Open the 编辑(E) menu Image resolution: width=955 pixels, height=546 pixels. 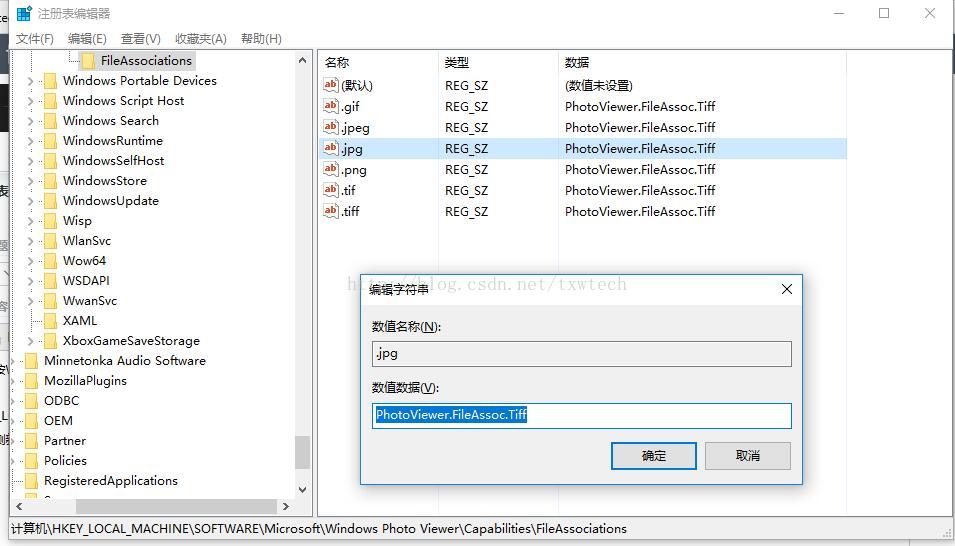tap(87, 38)
